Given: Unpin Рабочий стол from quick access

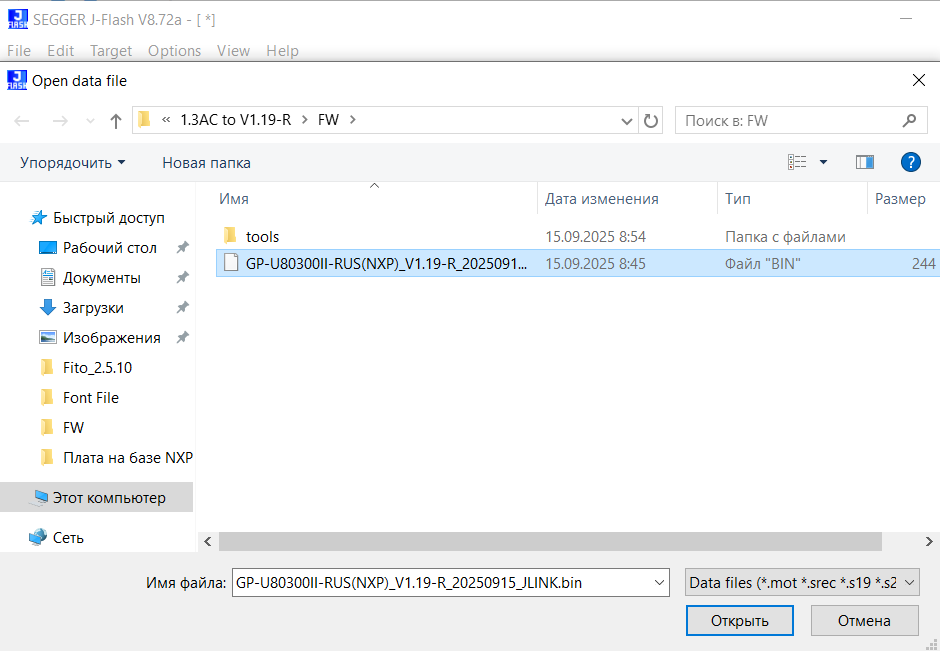Looking at the screenshot, I should tap(183, 247).
